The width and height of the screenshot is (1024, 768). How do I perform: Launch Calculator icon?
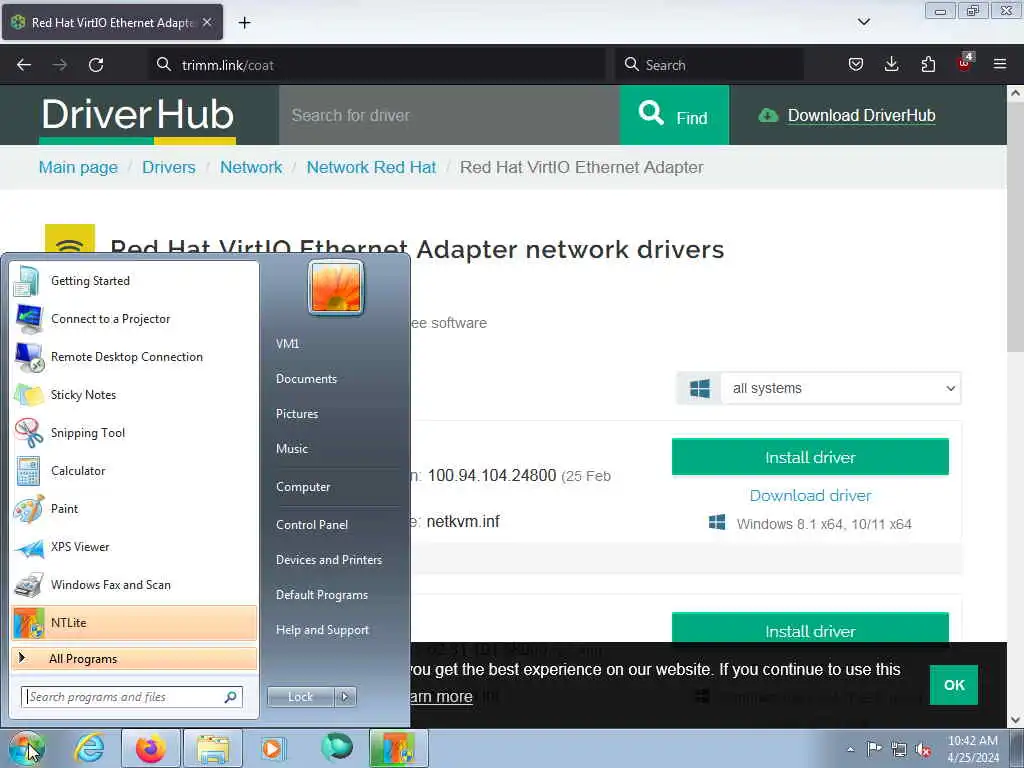(28, 471)
